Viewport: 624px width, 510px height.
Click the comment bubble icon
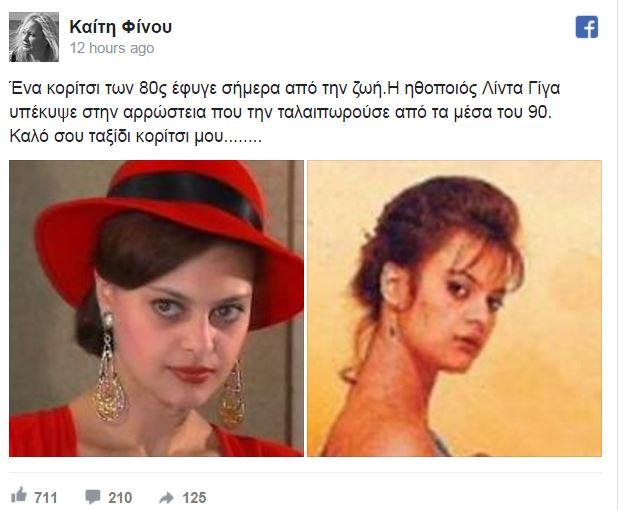click(x=92, y=497)
